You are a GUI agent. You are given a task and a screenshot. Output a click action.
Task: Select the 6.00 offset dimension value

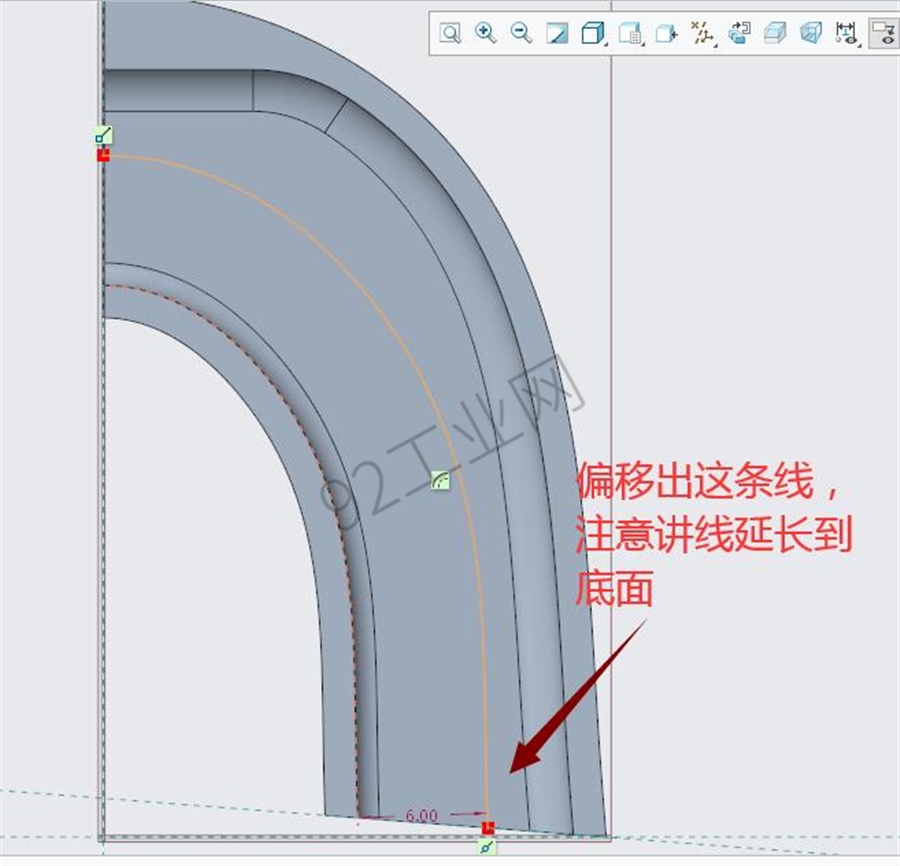421,815
